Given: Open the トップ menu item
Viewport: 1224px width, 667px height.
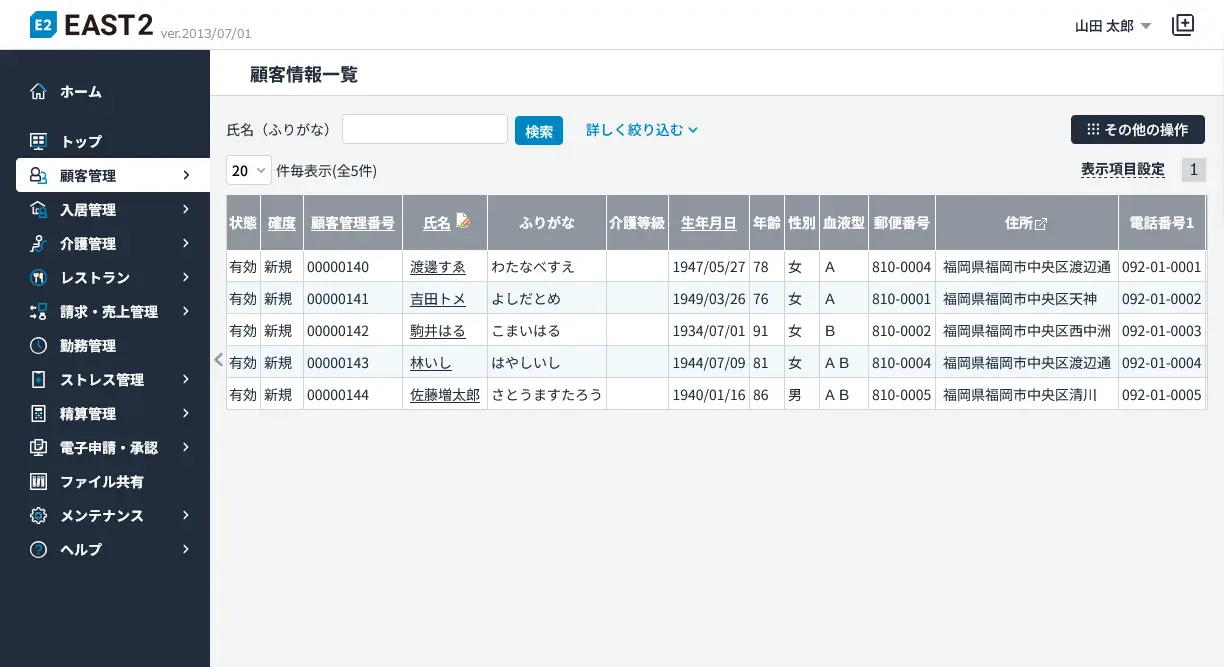Looking at the screenshot, I should 81,142.
